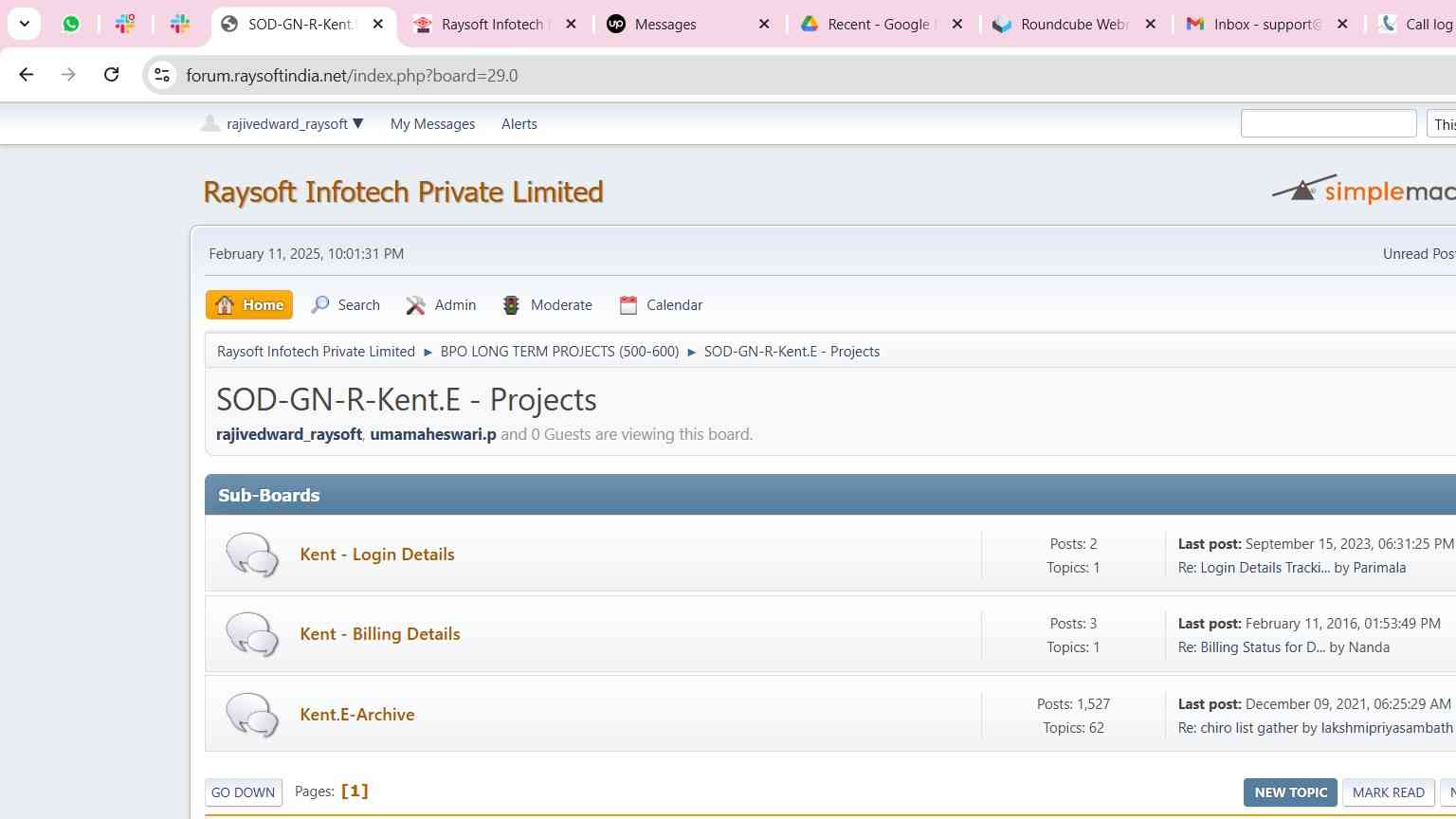Viewport: 1456px width, 819px height.
Task: Select page 1 in pagination
Action: point(355,791)
